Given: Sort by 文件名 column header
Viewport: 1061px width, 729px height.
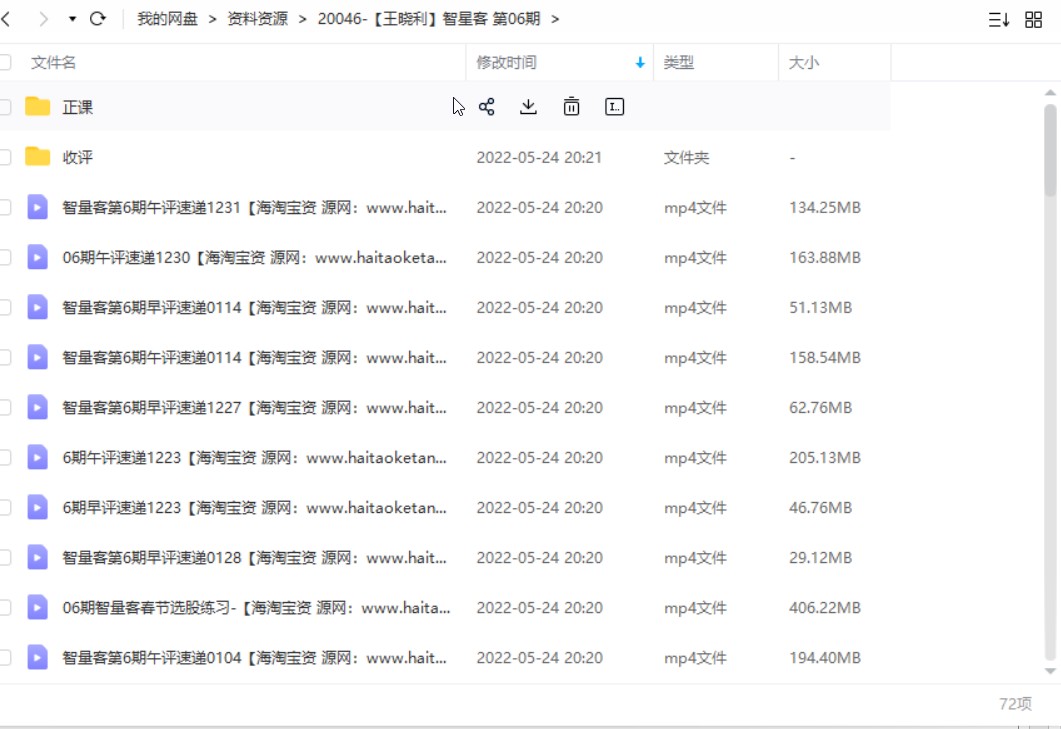Looking at the screenshot, I should 53,62.
